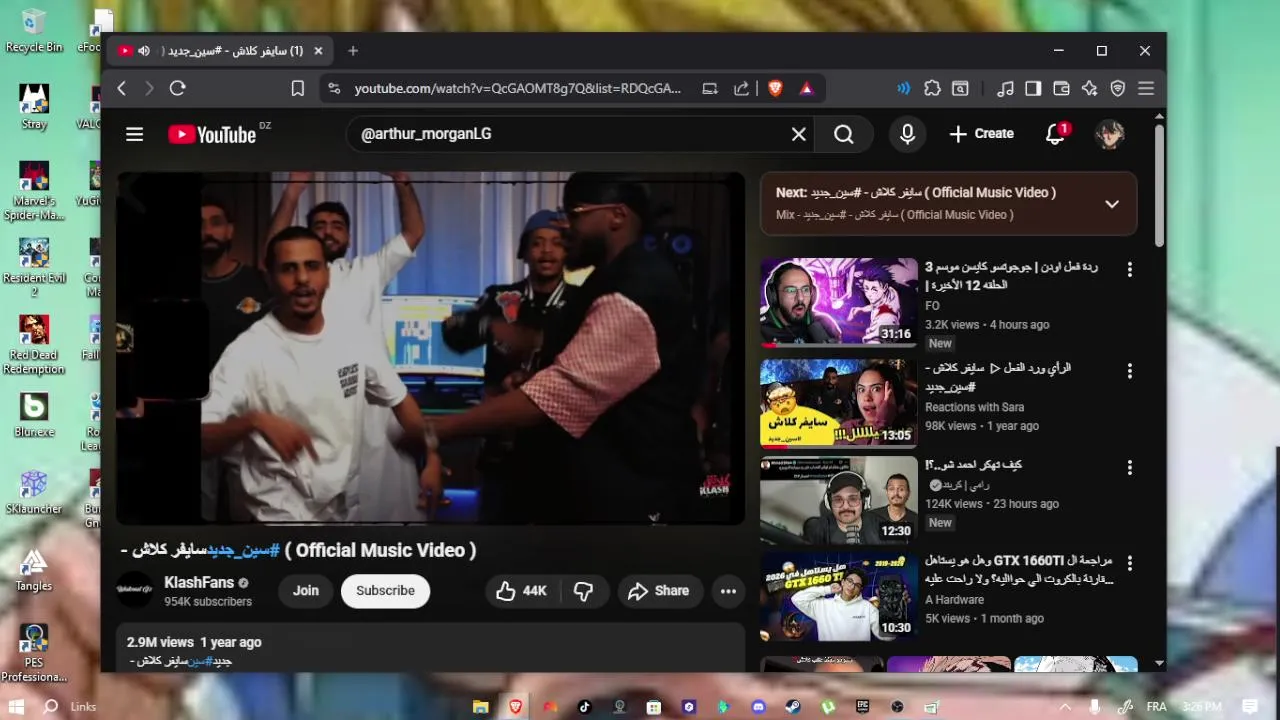Click inside the video player
1280x720 pixels.
430,348
